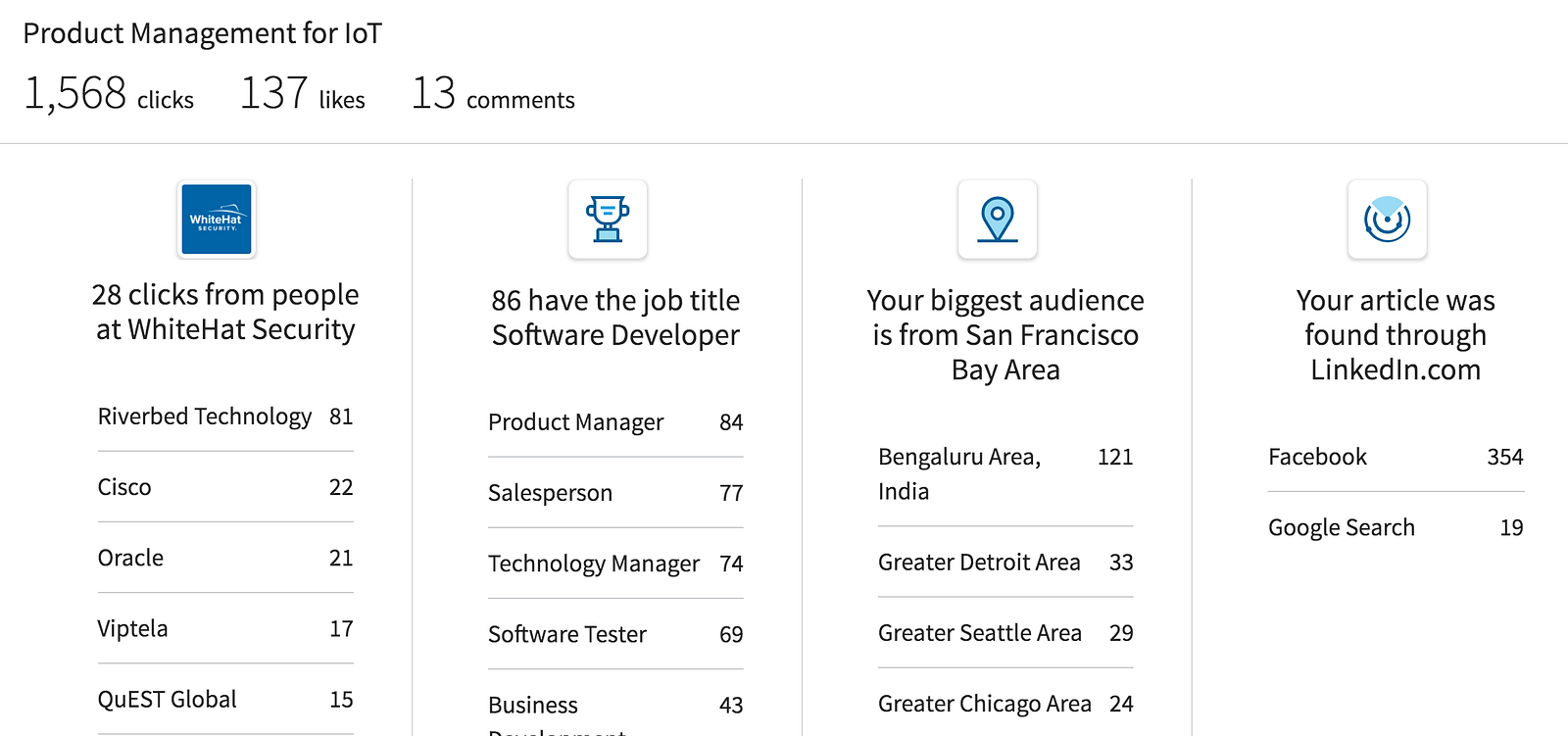Open the Product Management for IoT article title

[203, 33]
